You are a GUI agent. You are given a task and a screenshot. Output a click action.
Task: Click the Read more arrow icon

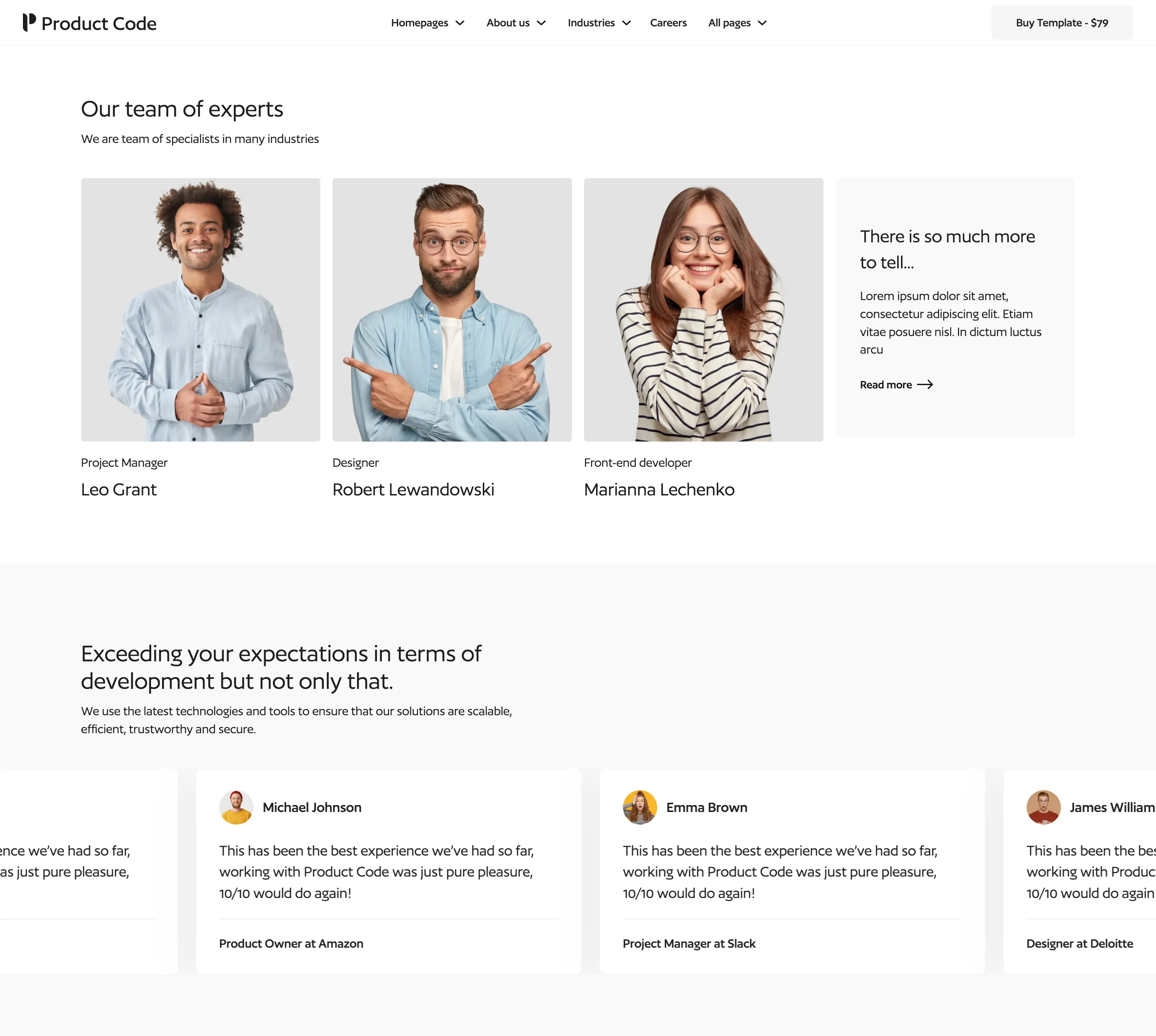point(925,385)
